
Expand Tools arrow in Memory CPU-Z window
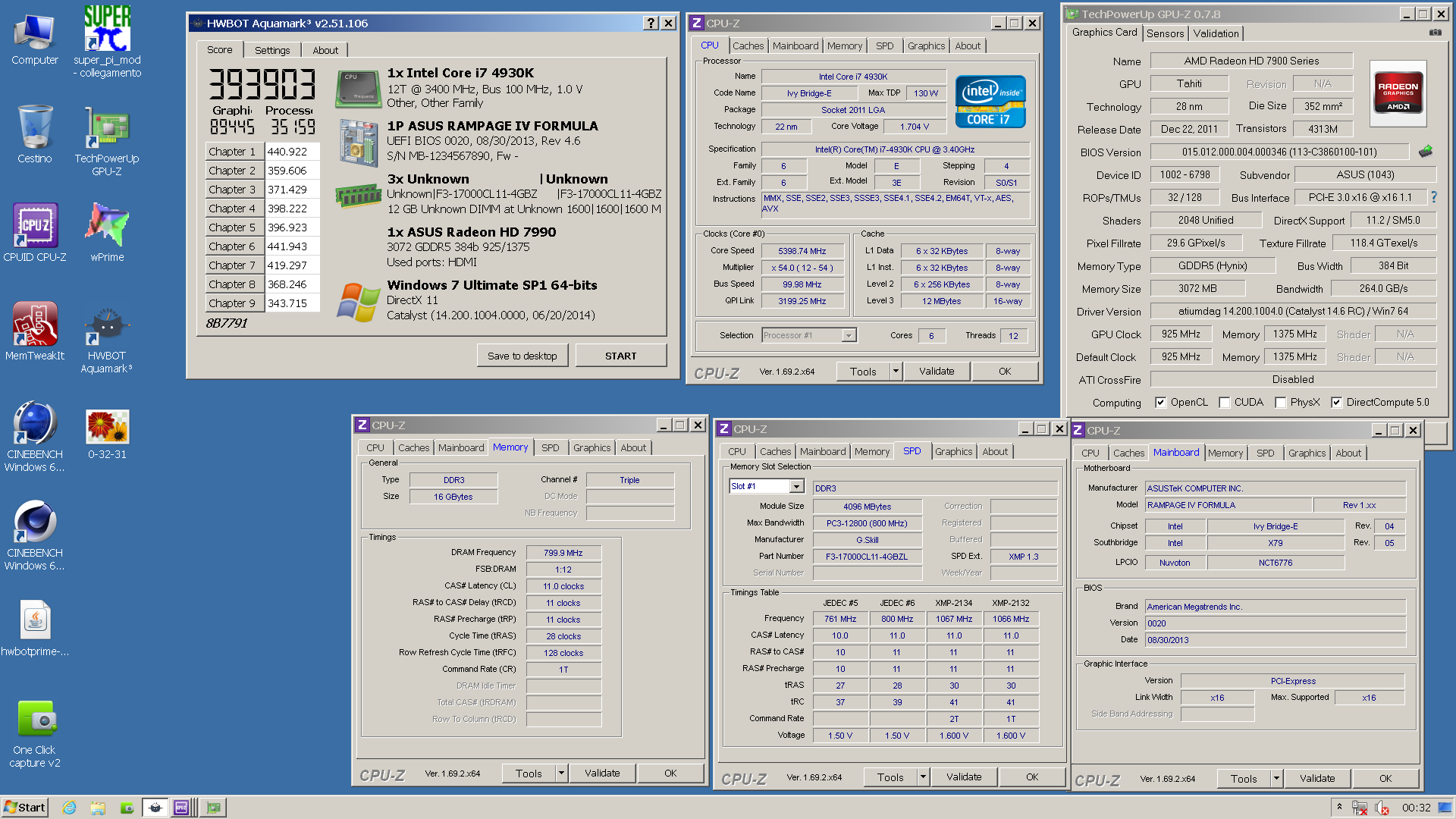click(561, 773)
